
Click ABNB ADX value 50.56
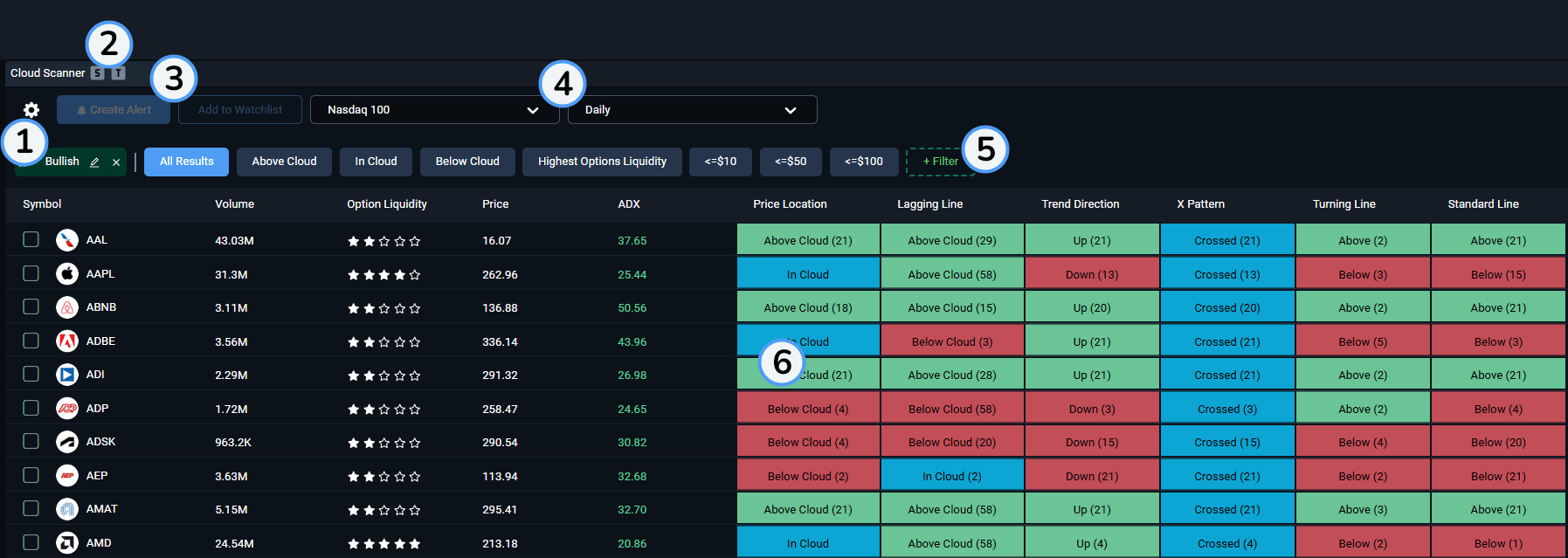click(x=632, y=308)
